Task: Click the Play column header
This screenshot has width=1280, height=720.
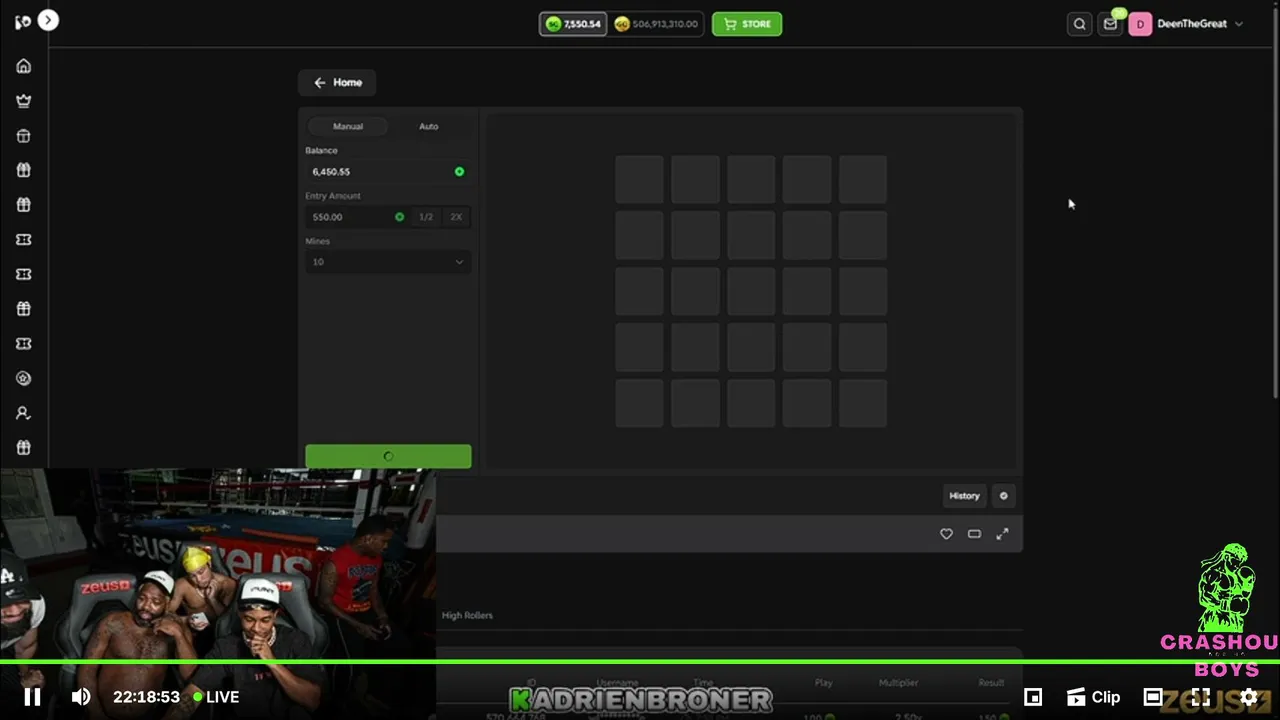Action: 823,683
